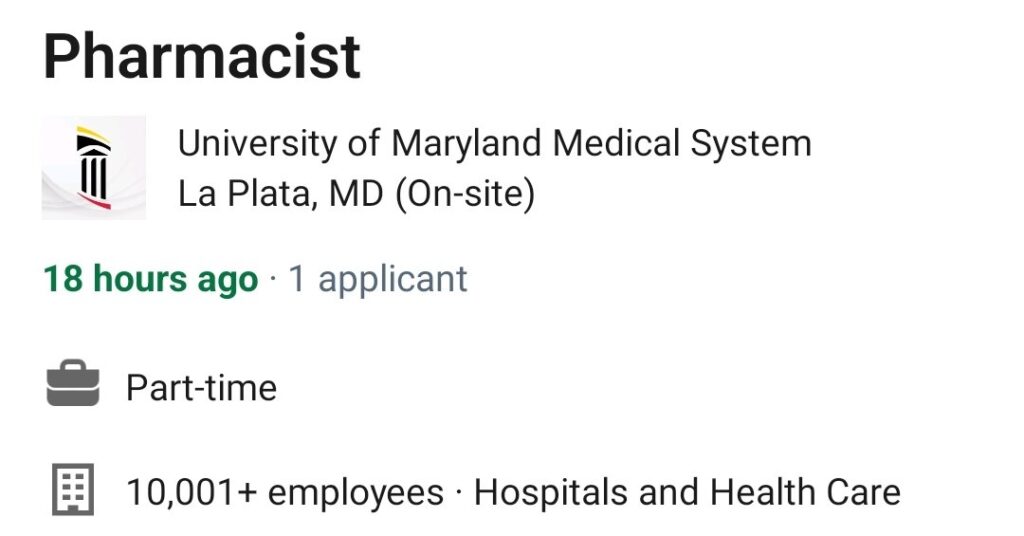Click the word Maryland in company name
Image resolution: width=1024 pixels, height=536 pixels.
click(466, 144)
